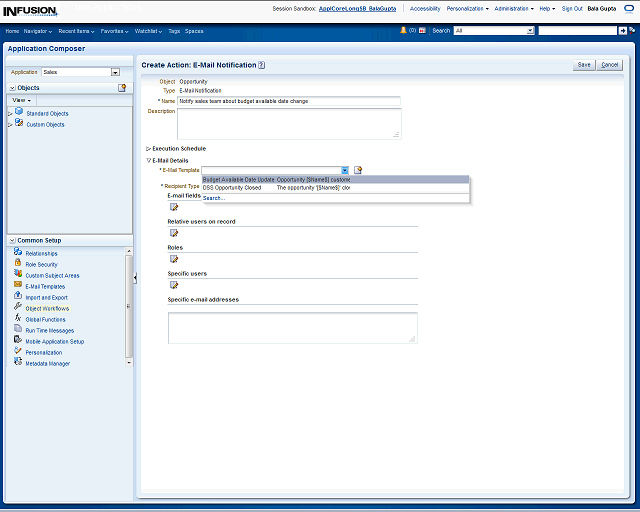
Task: Click the edit icon under Relative users on record
Action: [x=174, y=233]
